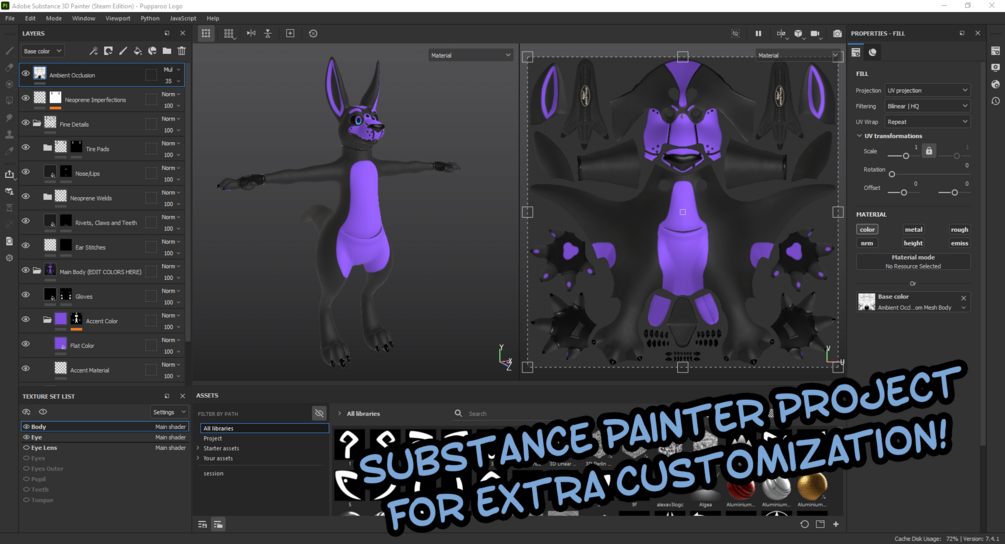1005x544 pixels.
Task: Open the Window menu
Action: point(83,18)
